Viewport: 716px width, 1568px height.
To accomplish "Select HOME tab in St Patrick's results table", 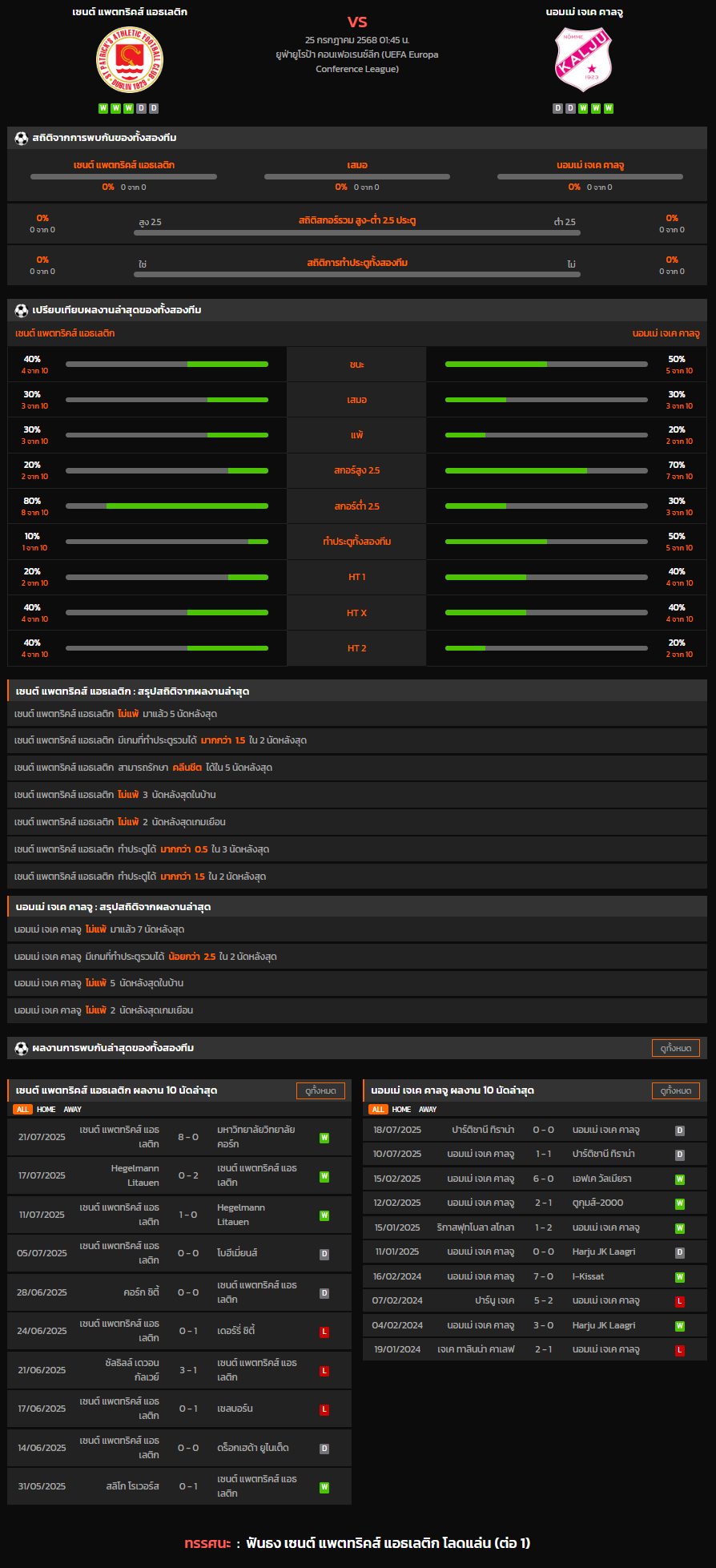I will pyautogui.click(x=46, y=1110).
